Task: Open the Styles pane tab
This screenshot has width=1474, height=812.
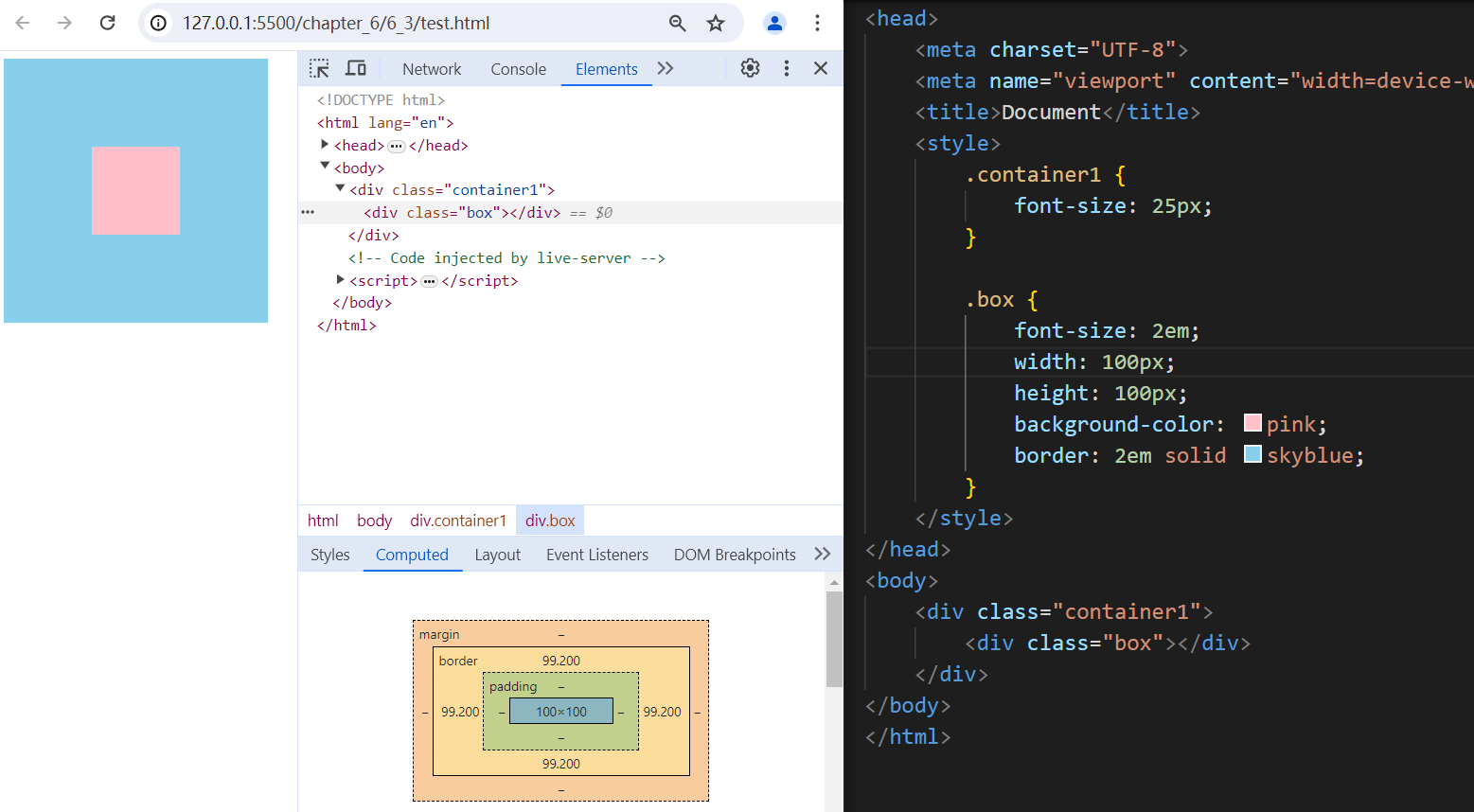Action: click(x=330, y=555)
